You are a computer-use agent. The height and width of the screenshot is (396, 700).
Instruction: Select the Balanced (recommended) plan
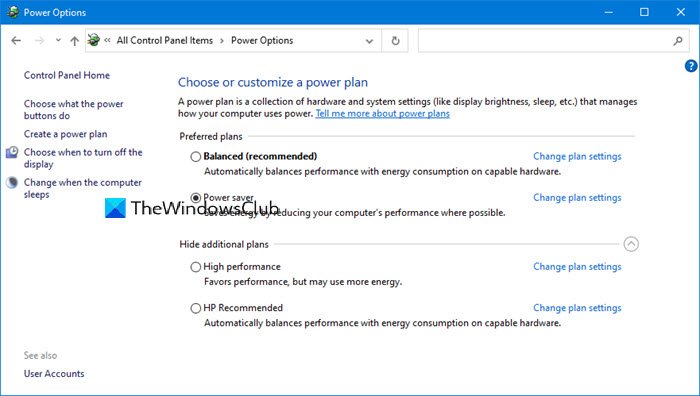click(x=196, y=156)
